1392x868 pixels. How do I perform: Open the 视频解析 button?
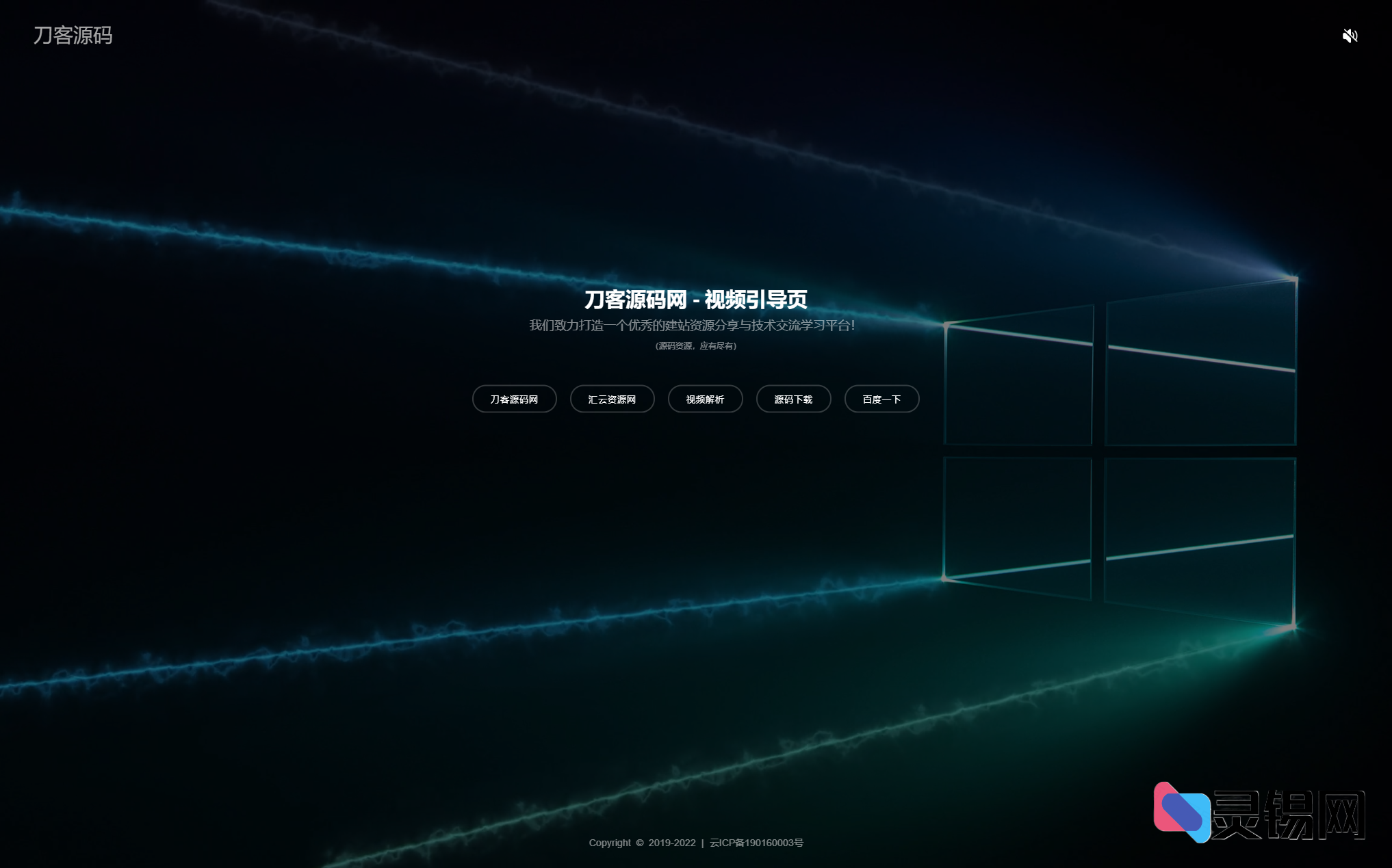pyautogui.click(x=705, y=399)
